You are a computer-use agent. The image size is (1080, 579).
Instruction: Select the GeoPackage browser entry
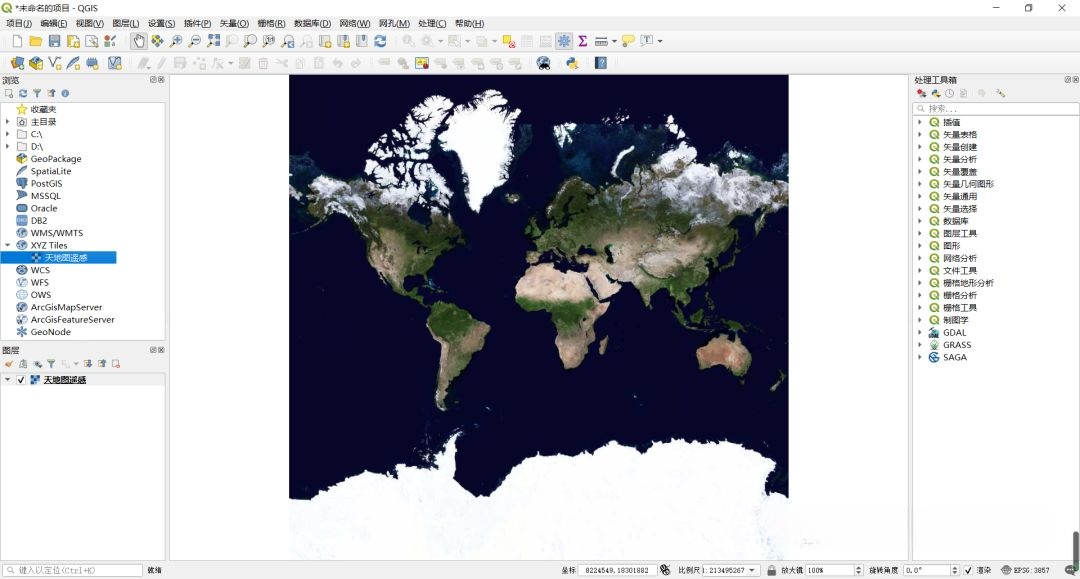click(x=56, y=158)
